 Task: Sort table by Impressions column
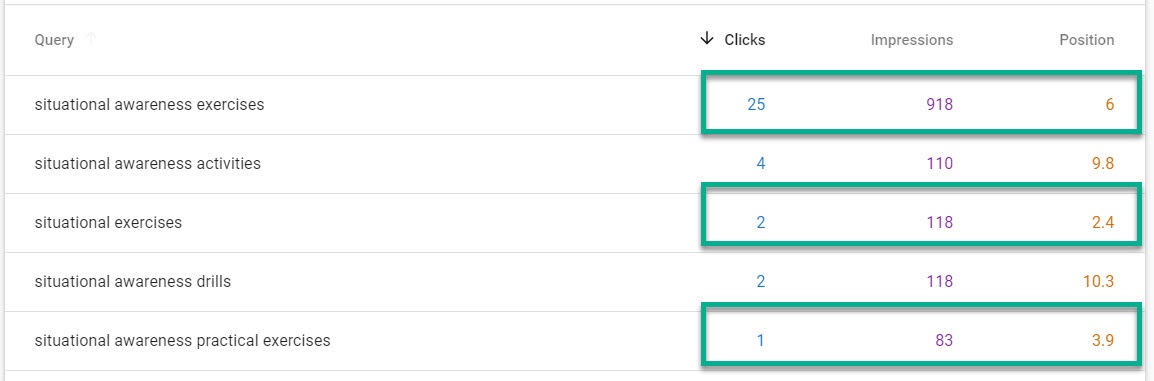(911, 40)
